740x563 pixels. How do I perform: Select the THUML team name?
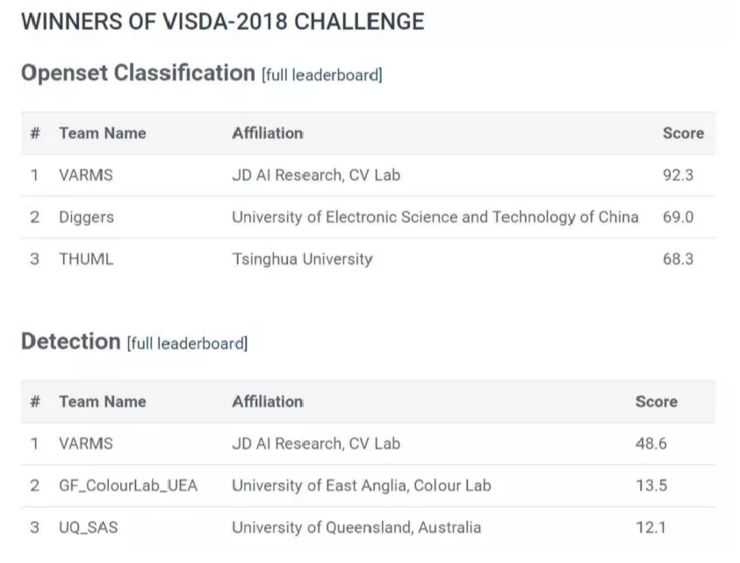click(x=86, y=259)
